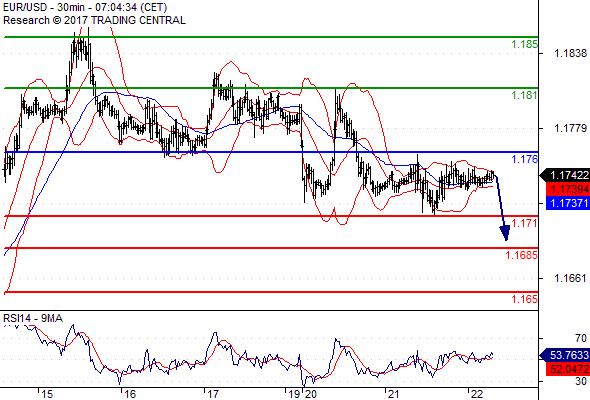The image size is (590, 400).
Task: Click the blue 1.176 pivot label
Action: 525,159
